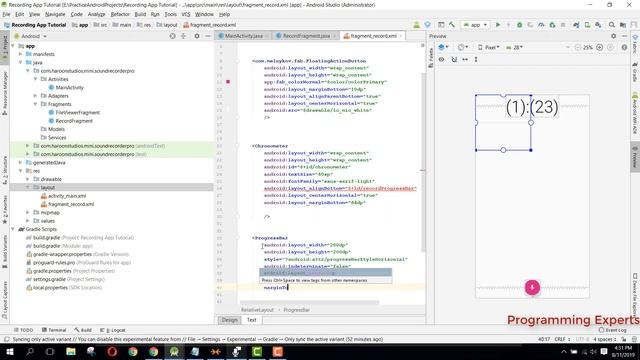Viewport: 640px width, 360px height.
Task: Switch to MainActivity.java editor tab
Action: tap(243, 36)
